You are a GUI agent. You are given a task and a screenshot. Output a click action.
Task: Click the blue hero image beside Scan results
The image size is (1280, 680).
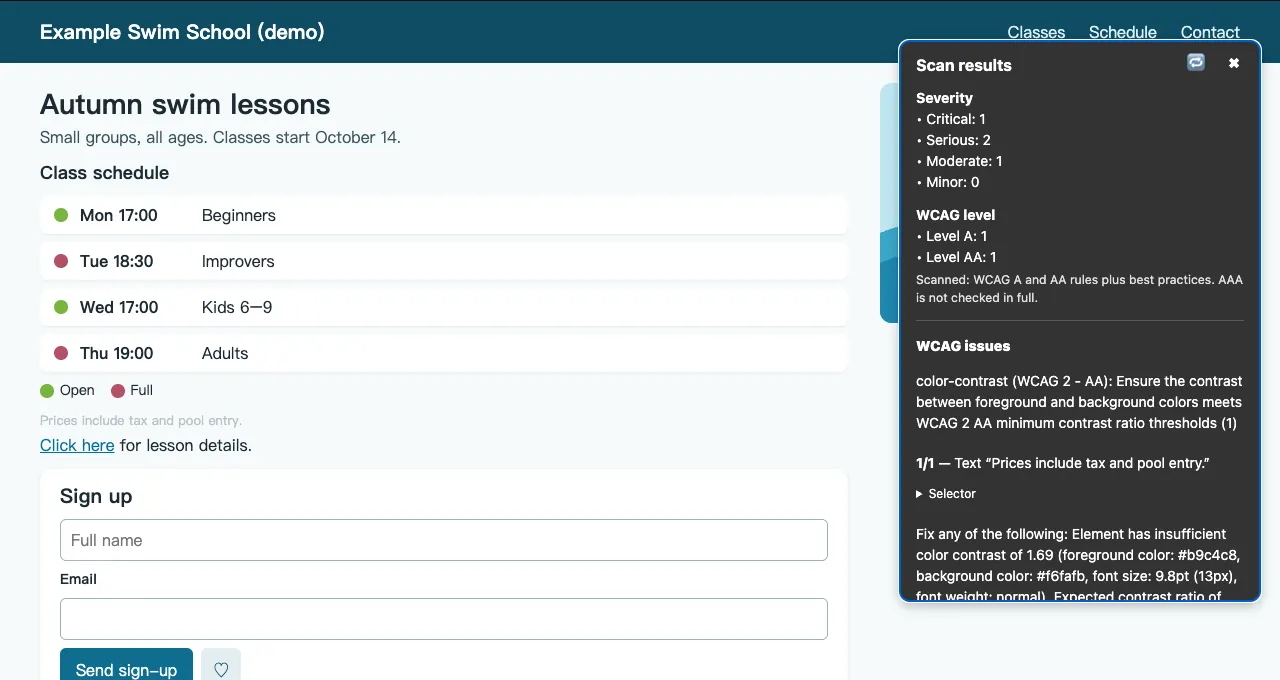[889, 203]
